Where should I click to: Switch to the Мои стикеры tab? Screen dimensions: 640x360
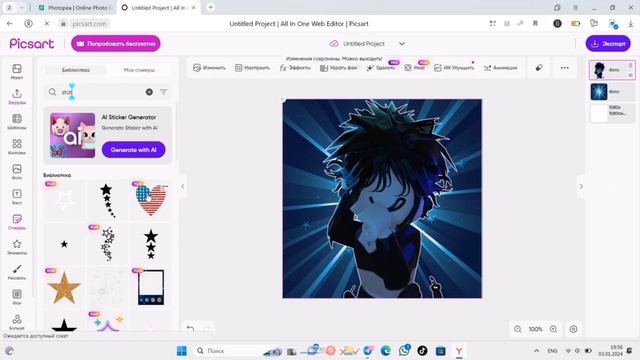coord(139,70)
